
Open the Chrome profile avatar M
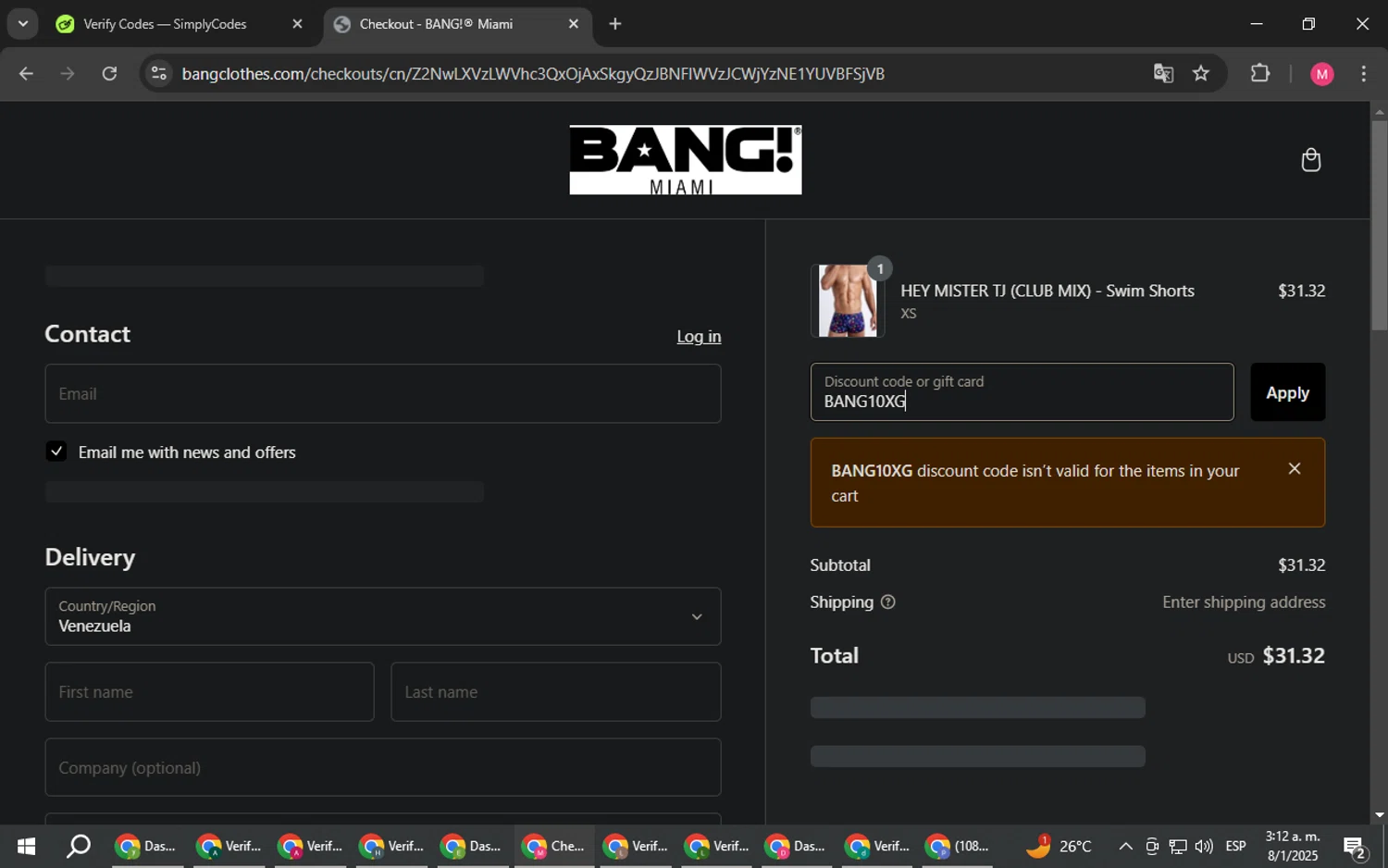[1322, 74]
